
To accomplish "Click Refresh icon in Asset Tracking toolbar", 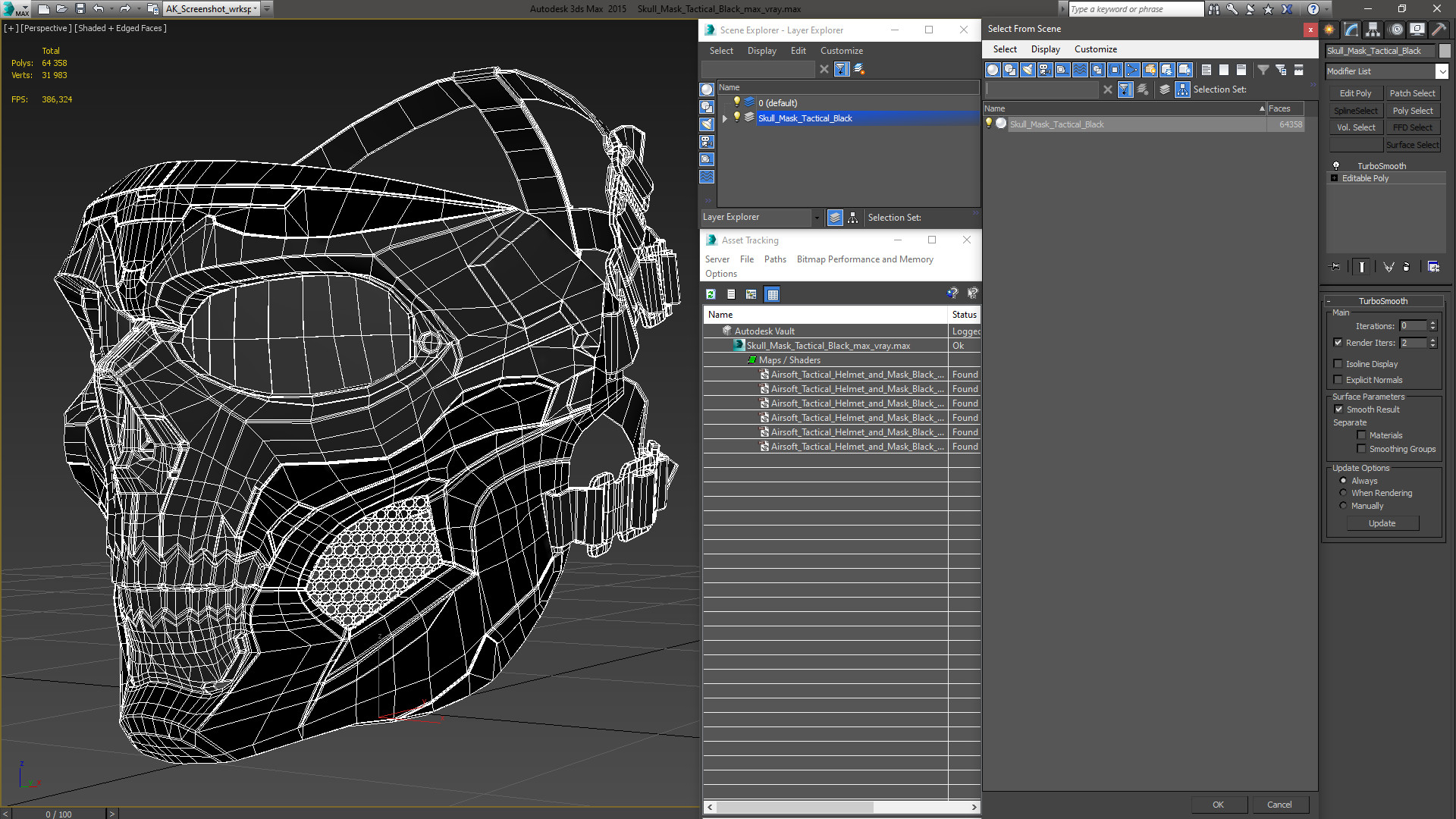I will coord(711,294).
